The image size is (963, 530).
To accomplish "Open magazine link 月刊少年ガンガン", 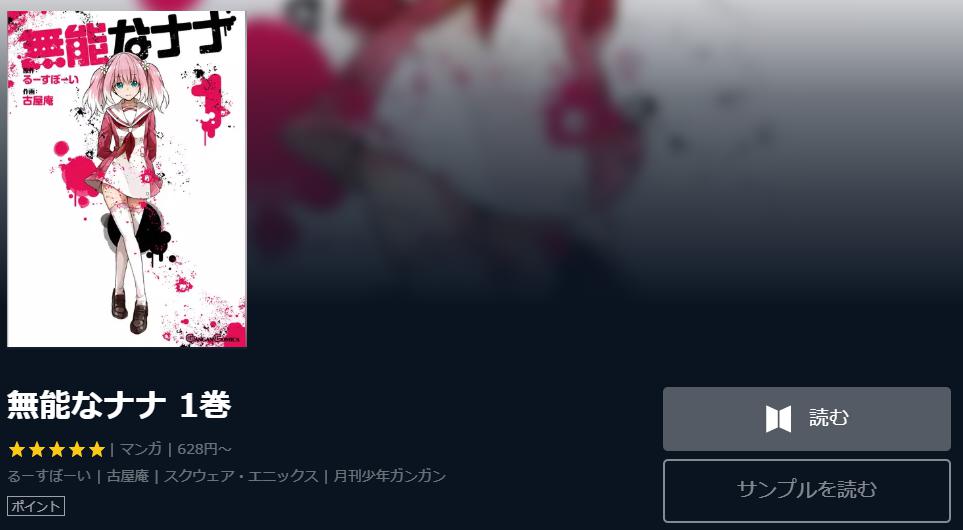I will point(389,476).
